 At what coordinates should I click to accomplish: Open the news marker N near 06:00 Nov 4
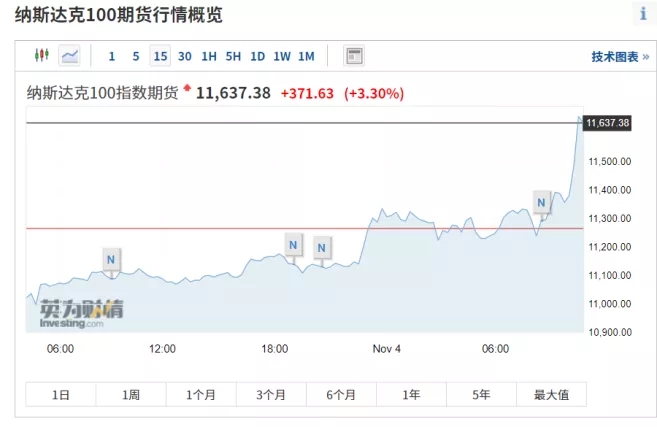click(541, 203)
